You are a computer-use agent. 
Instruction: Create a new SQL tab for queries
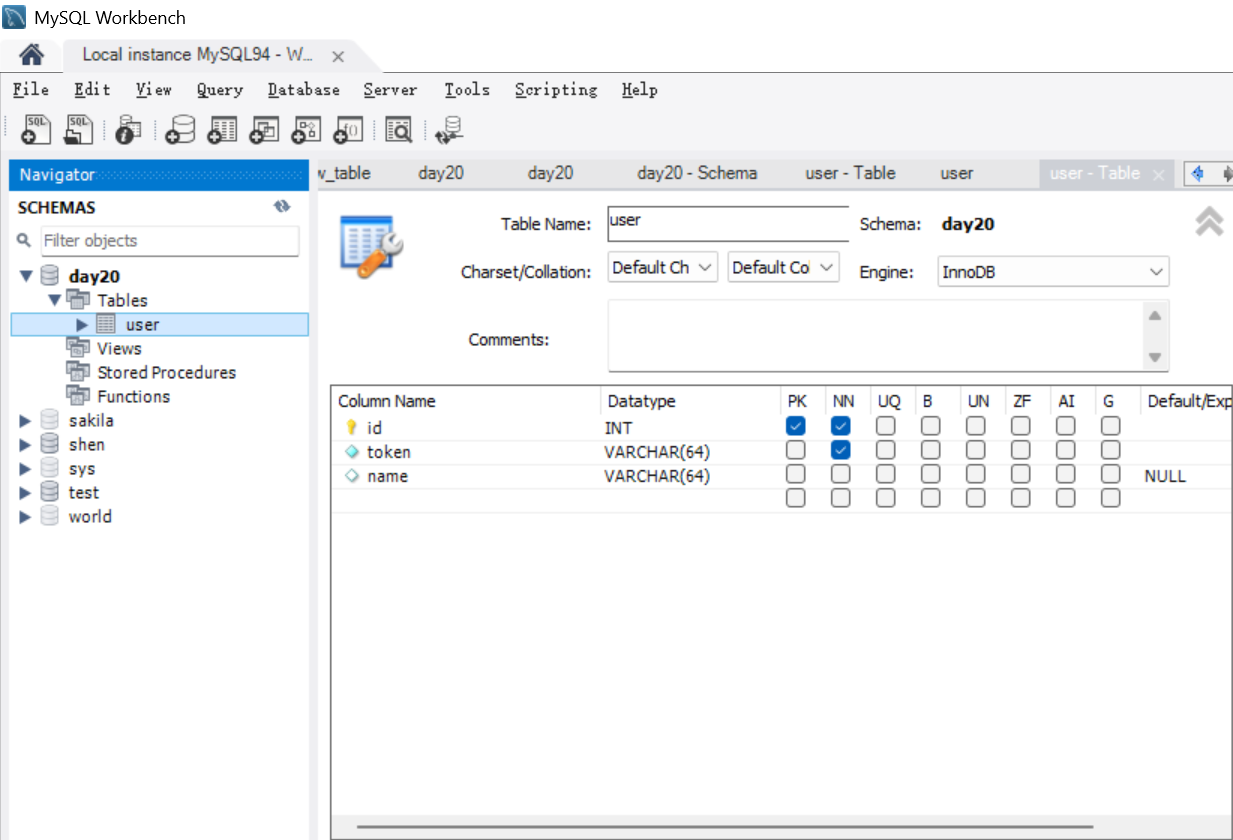point(35,129)
